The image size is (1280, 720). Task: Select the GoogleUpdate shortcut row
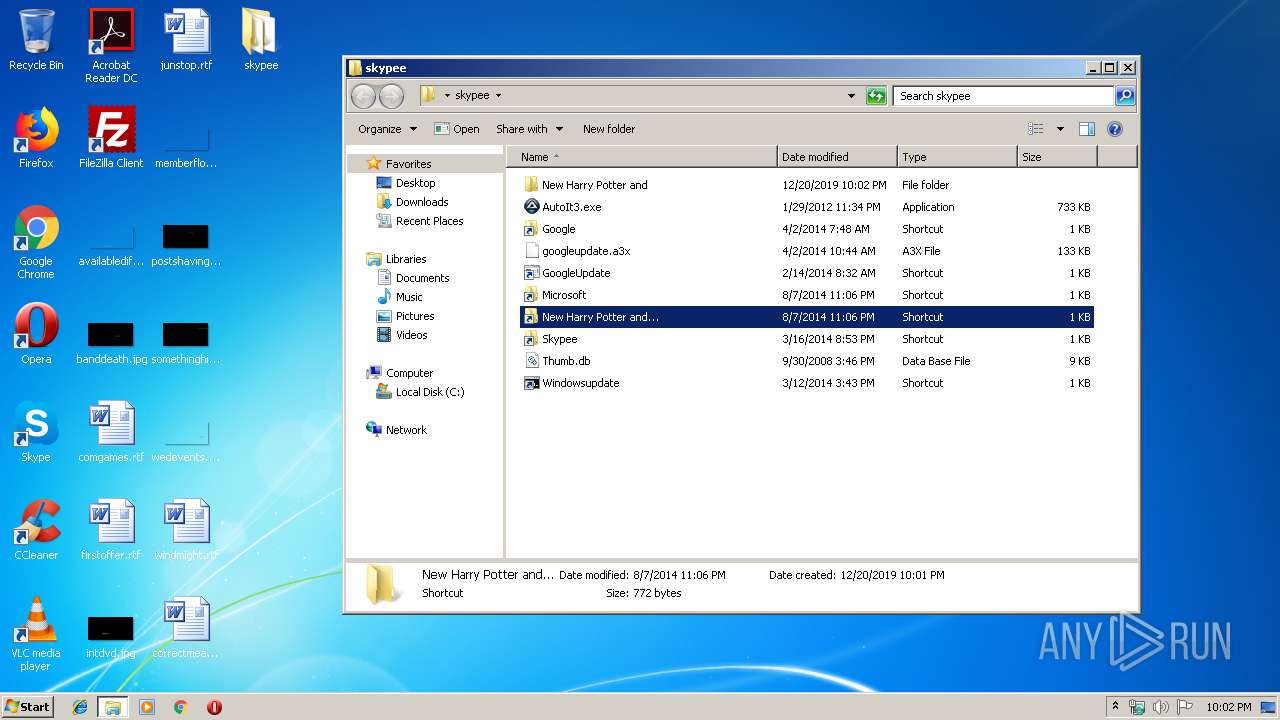click(806, 273)
